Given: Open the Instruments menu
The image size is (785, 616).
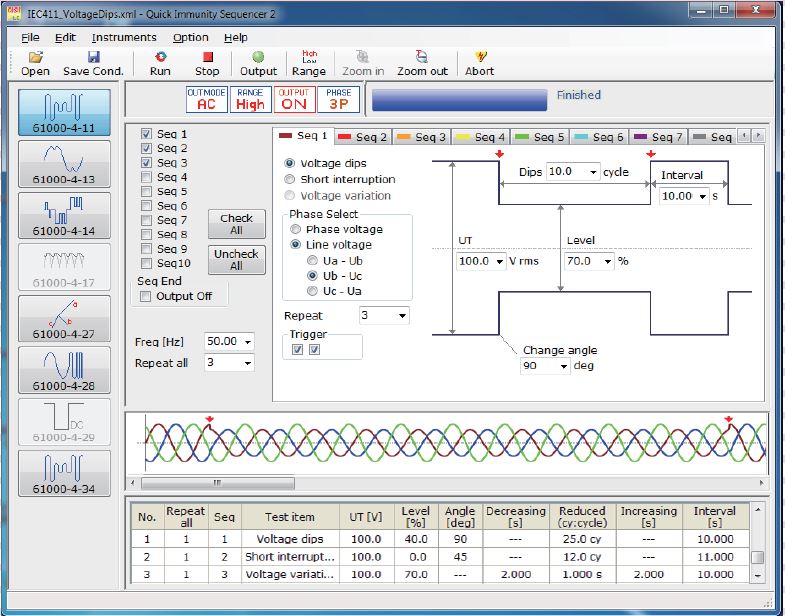Looking at the screenshot, I should [x=124, y=37].
